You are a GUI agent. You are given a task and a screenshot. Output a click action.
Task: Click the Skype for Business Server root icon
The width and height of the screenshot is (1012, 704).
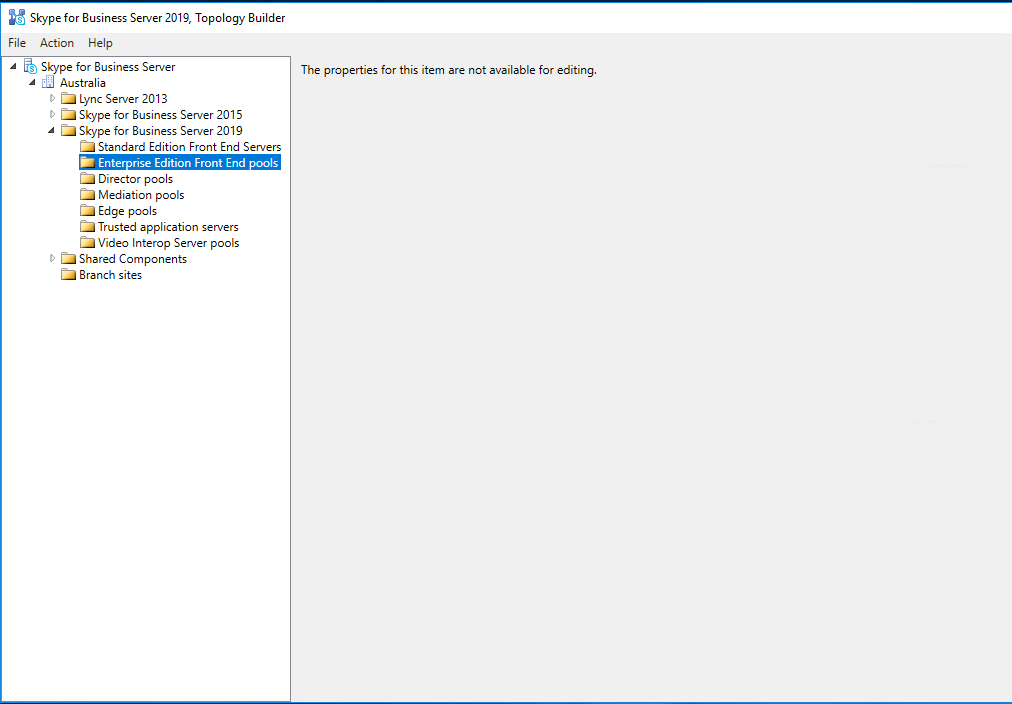coord(30,67)
